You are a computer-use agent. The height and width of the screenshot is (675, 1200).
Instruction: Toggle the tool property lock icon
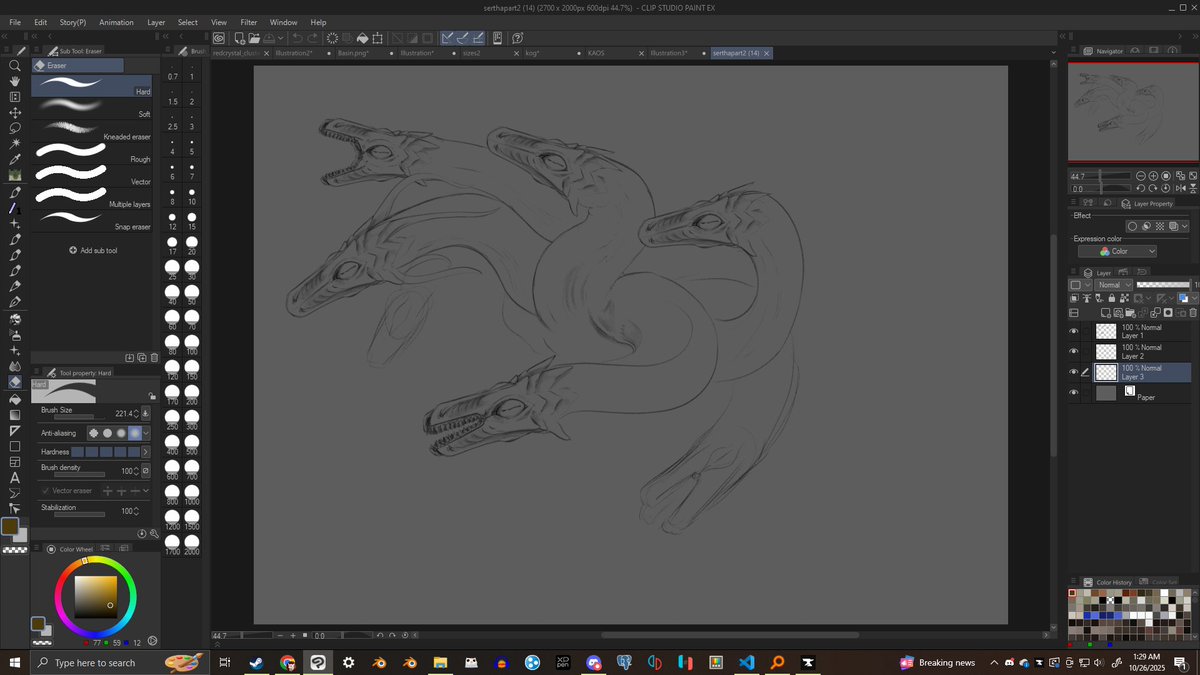(x=152, y=396)
